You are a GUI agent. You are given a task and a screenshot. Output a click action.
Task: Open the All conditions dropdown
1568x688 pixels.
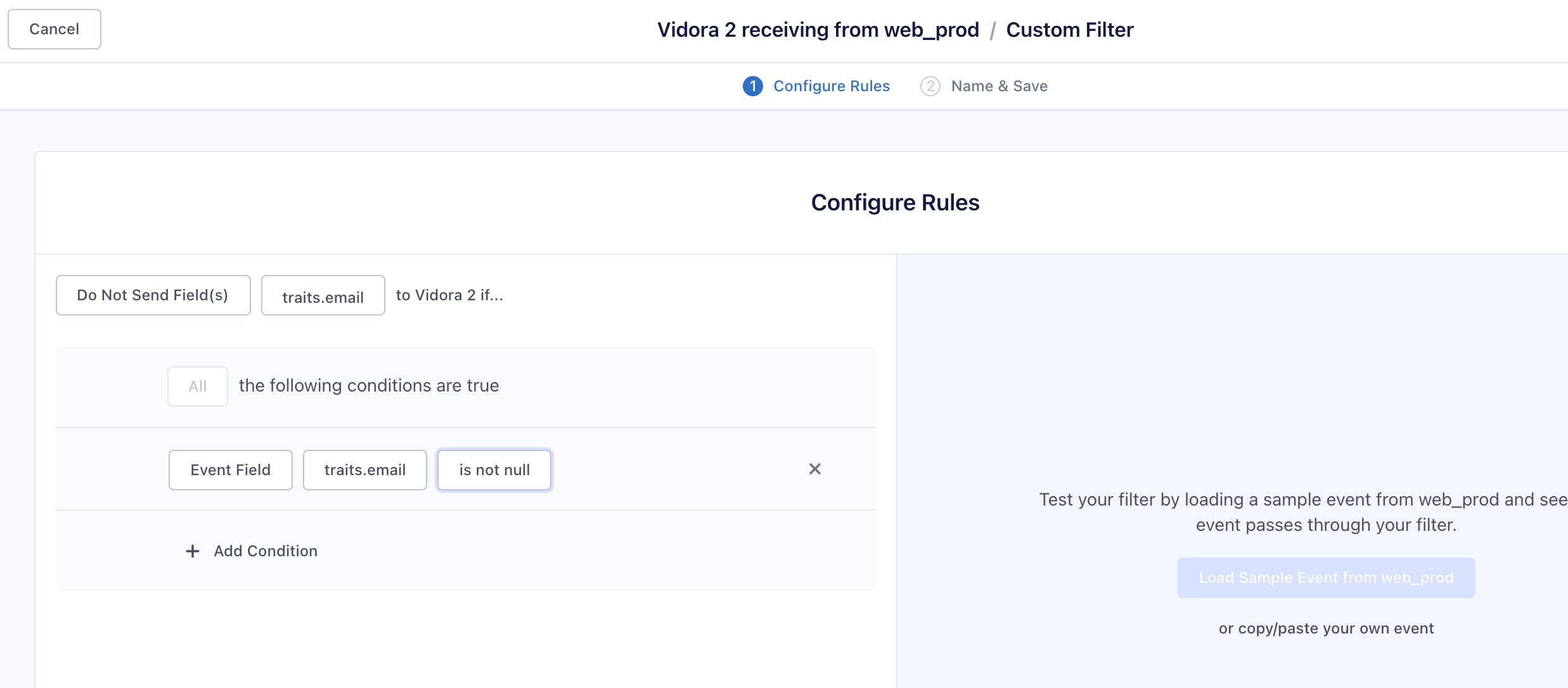coord(197,386)
